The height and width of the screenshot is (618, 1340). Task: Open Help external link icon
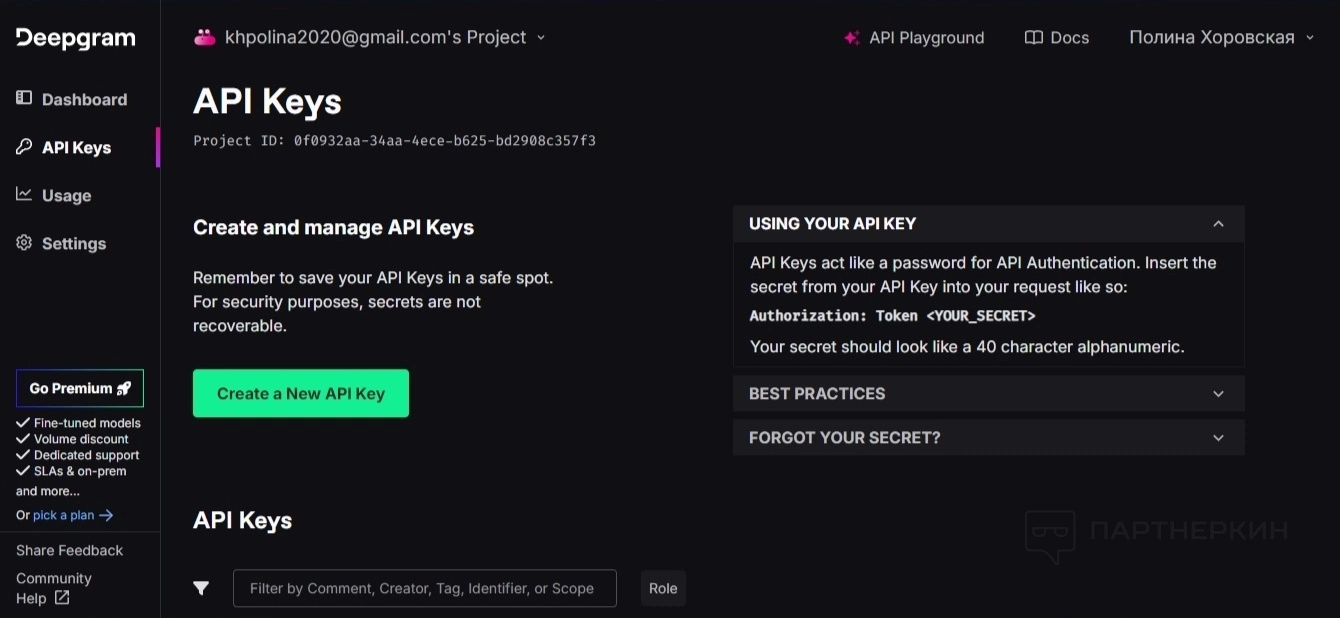[62, 598]
